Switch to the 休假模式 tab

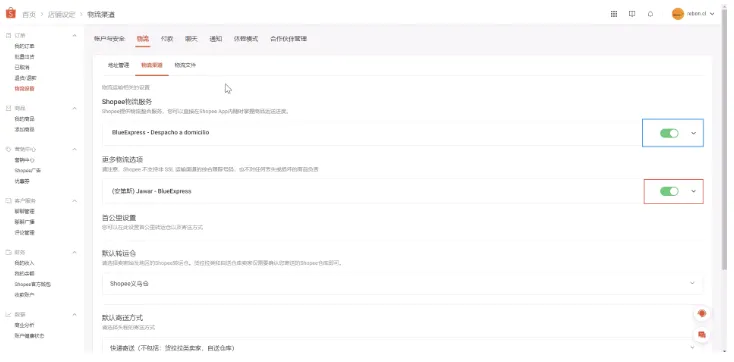246,39
